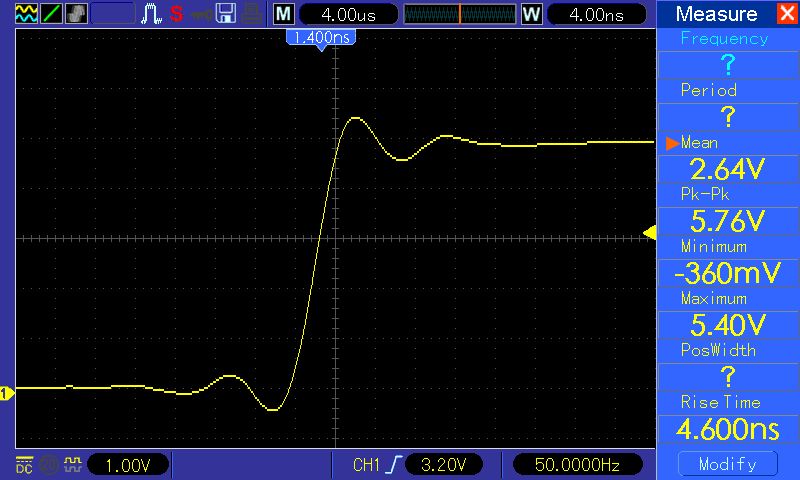Click the Measure panel title

pos(716,14)
